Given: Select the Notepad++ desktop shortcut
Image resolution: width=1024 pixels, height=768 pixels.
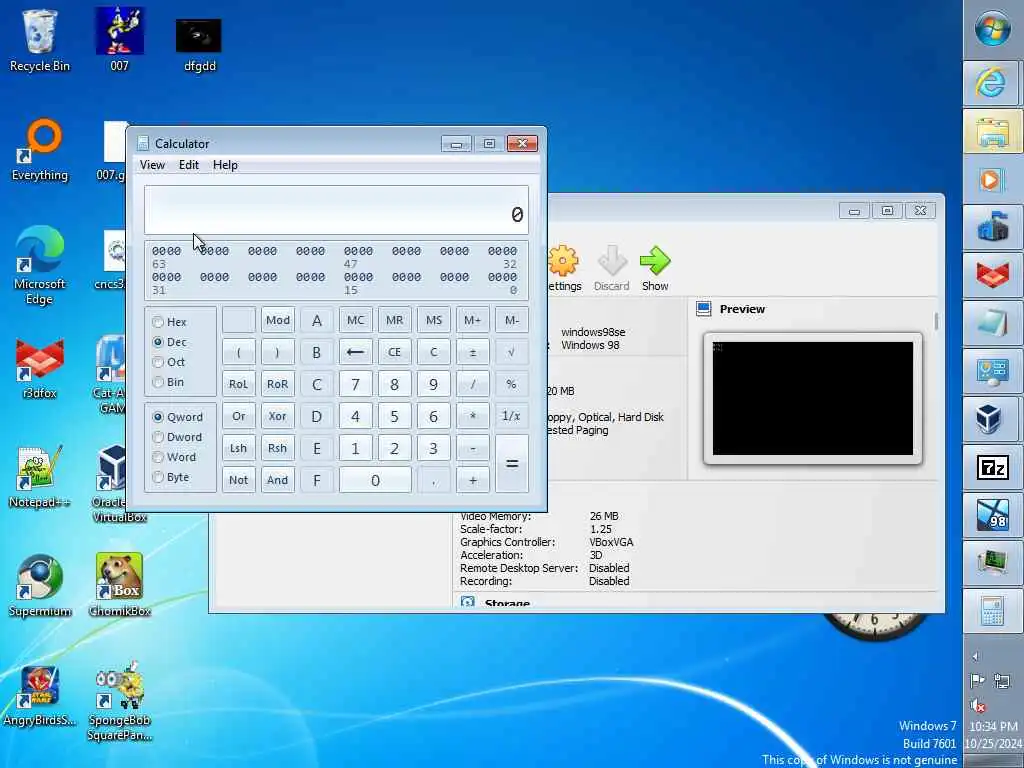Looking at the screenshot, I should click(x=39, y=477).
